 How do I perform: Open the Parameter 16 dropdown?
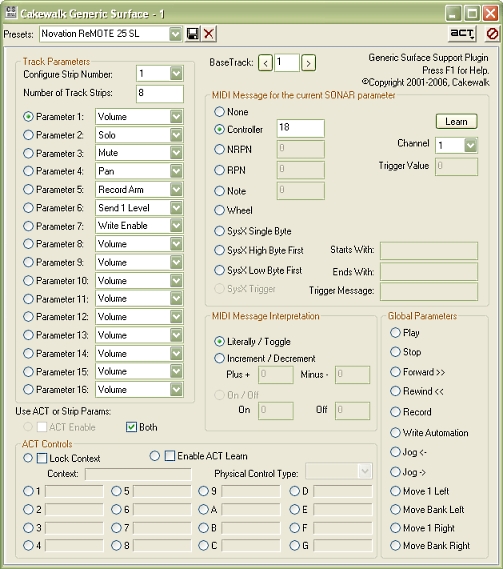[x=176, y=389]
